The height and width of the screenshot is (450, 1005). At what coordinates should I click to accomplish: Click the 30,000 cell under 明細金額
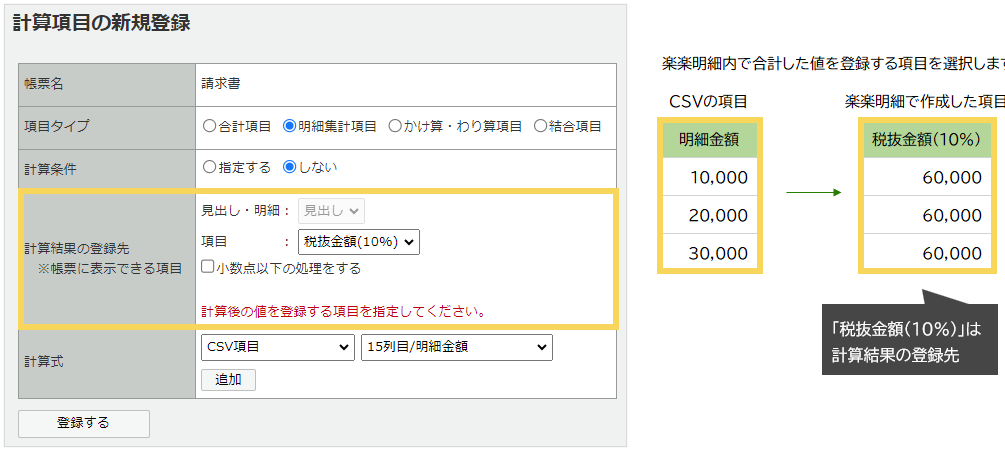[709, 253]
